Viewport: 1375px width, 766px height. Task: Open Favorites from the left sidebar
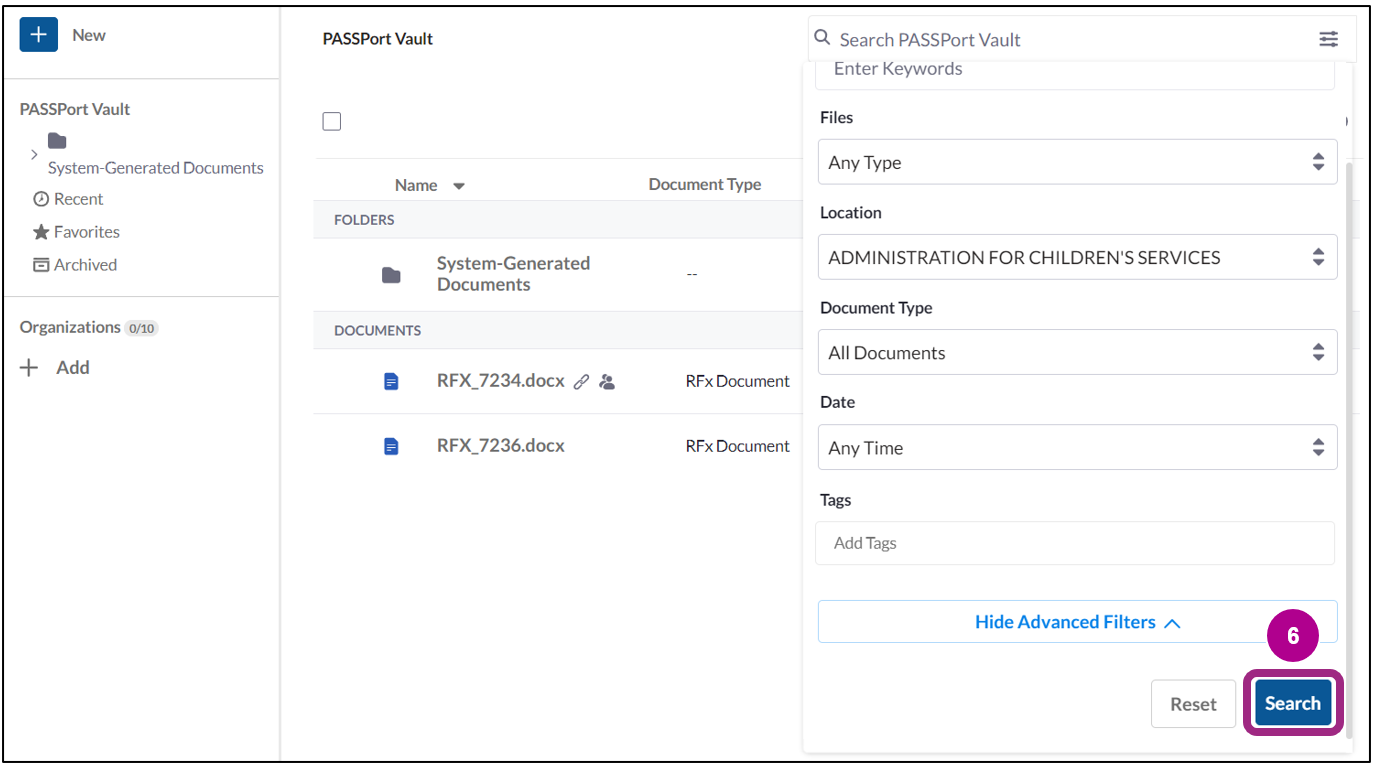point(85,231)
